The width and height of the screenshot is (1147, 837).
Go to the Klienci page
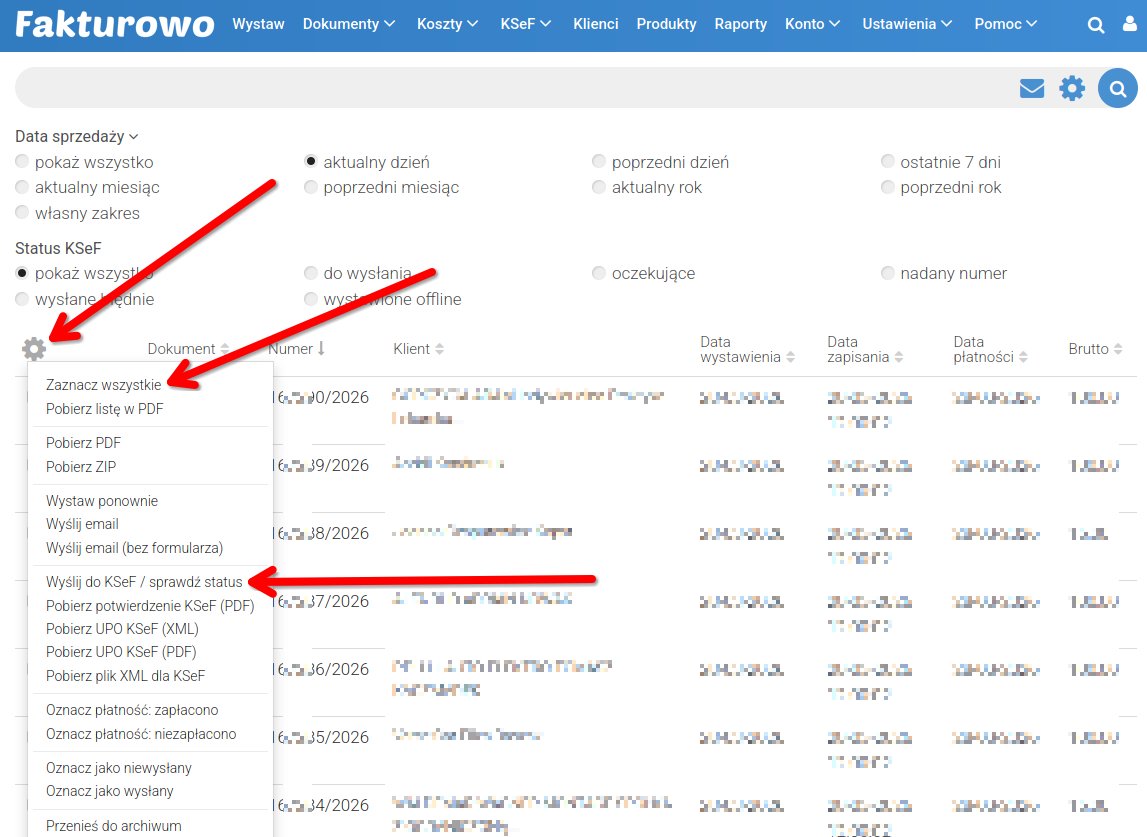[595, 24]
